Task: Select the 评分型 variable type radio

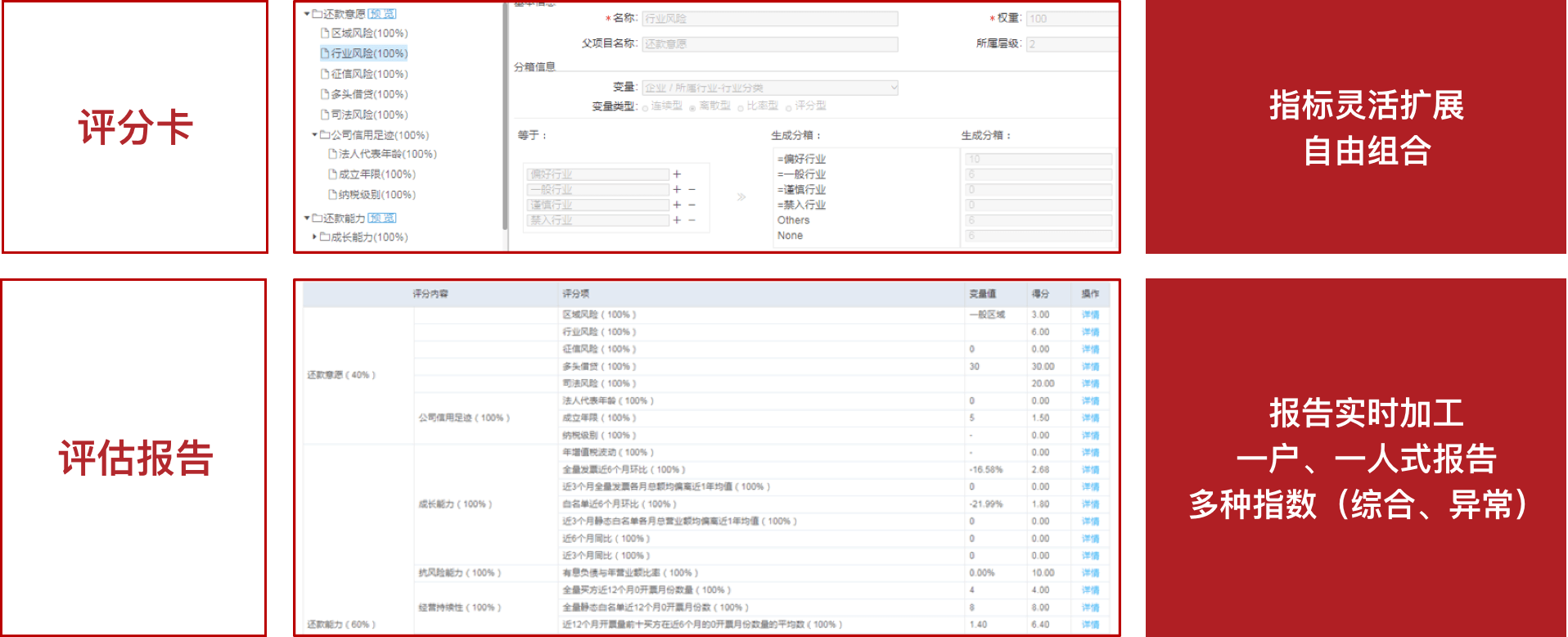Action: 789,107
